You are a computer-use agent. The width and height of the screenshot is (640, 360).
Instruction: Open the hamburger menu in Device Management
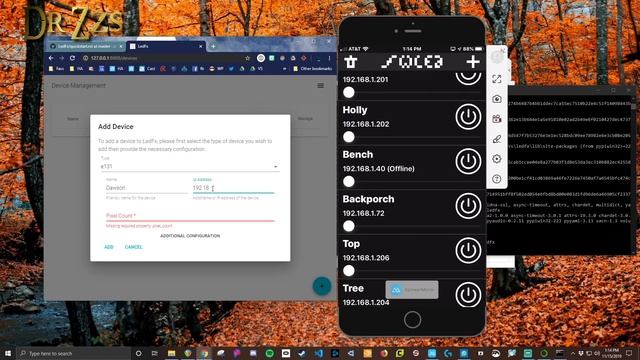[321, 86]
